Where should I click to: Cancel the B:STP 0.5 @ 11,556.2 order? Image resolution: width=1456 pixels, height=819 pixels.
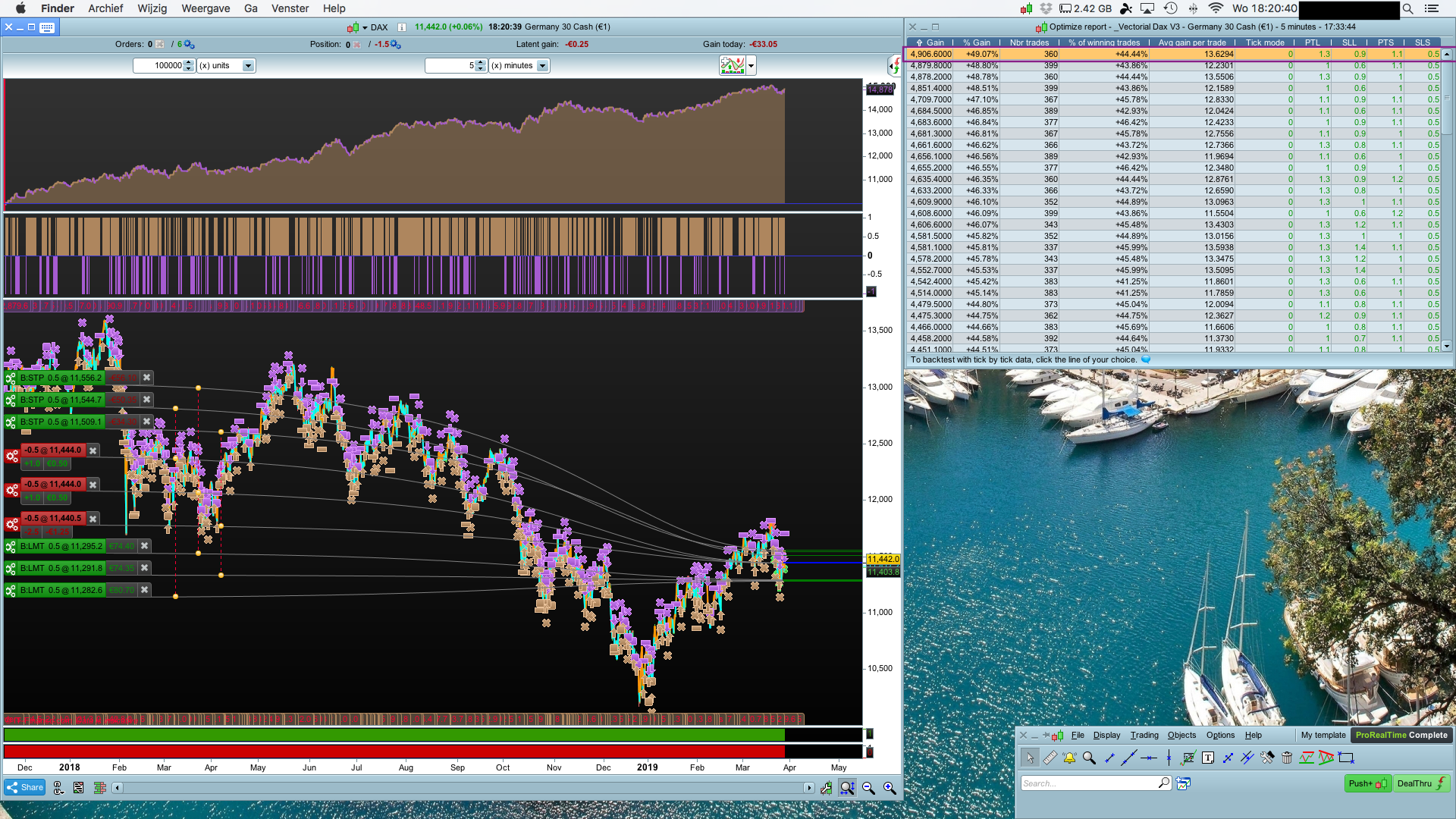click(x=147, y=378)
